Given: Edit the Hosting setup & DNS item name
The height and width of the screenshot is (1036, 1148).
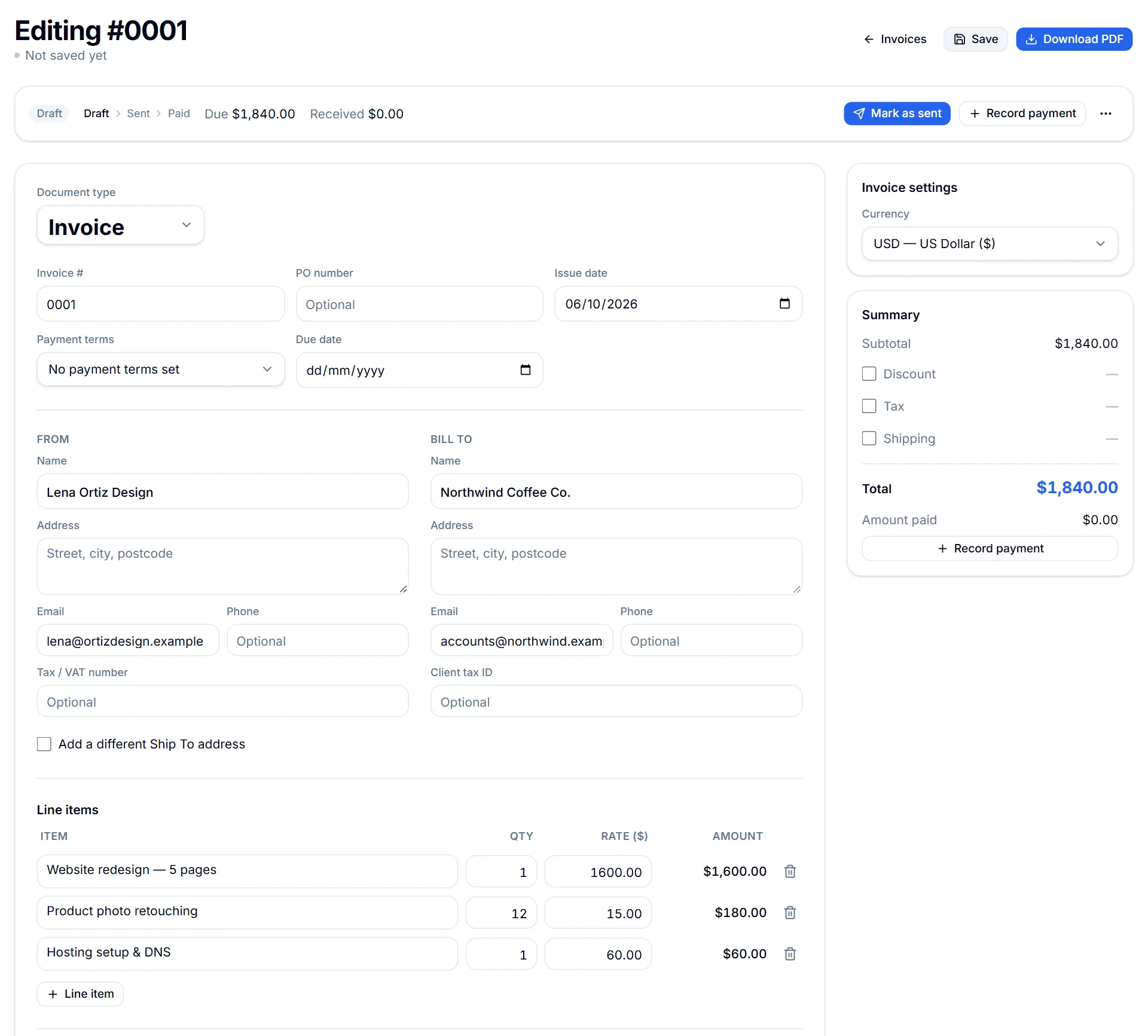Looking at the screenshot, I should pyautogui.click(x=247, y=953).
